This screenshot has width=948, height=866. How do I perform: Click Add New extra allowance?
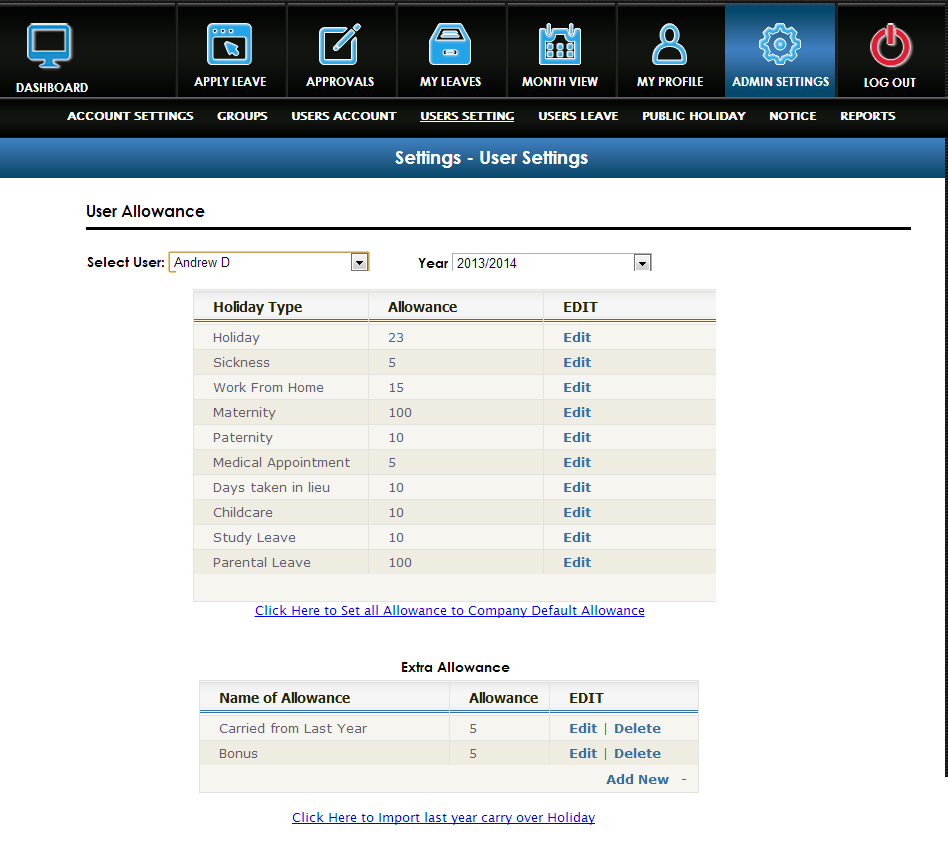(637, 780)
